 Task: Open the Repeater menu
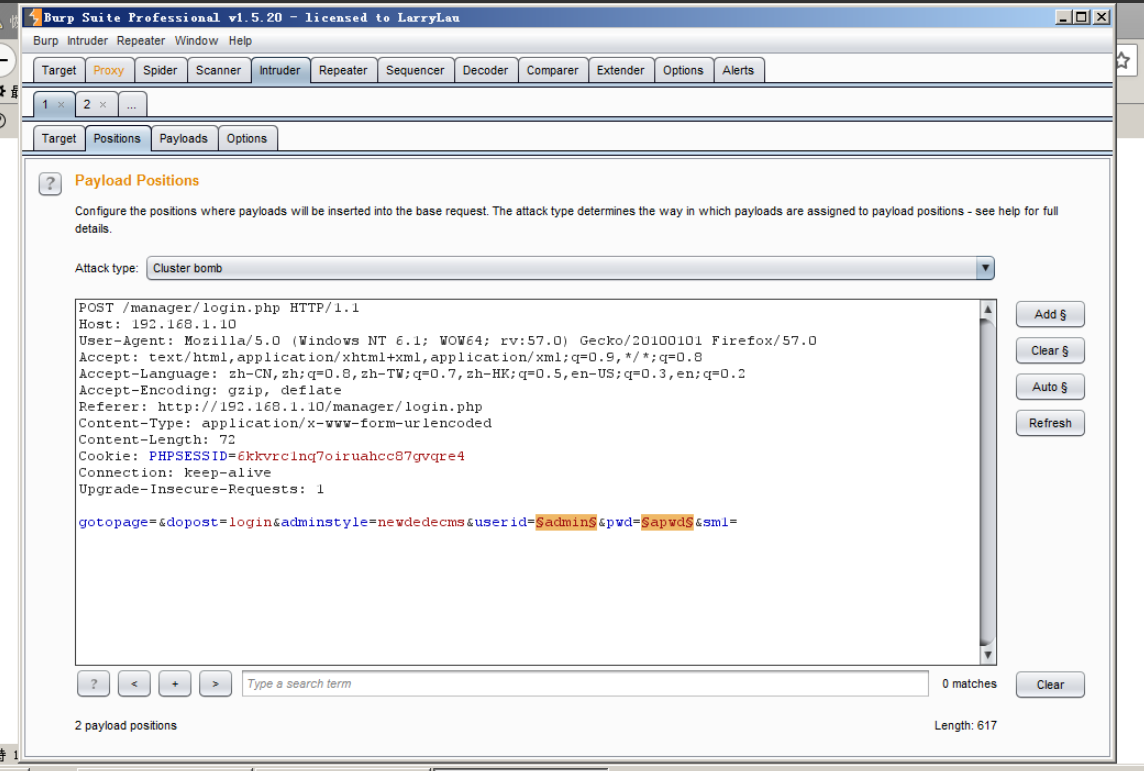point(140,41)
